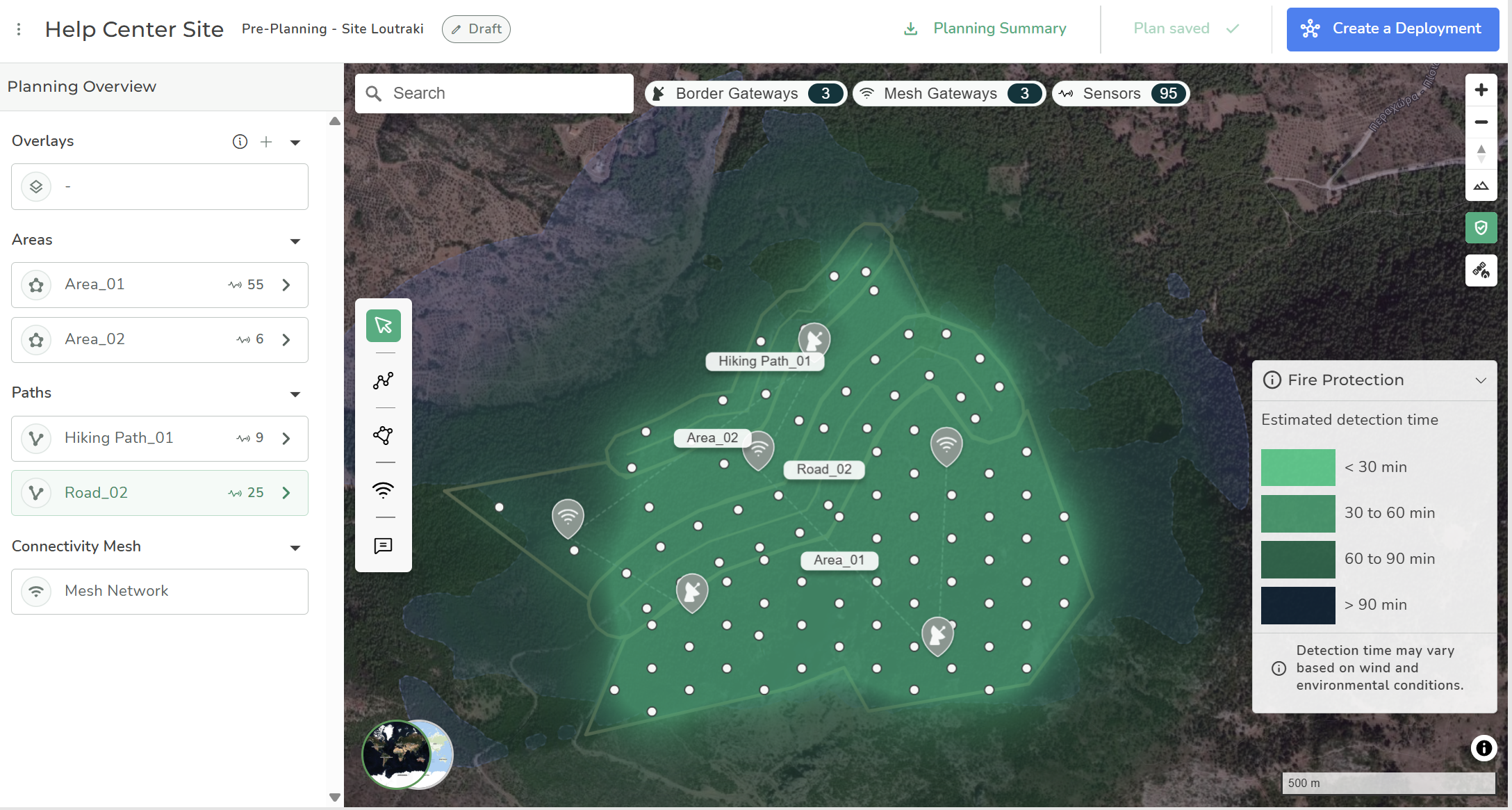Image resolution: width=1512 pixels, height=810 pixels.
Task: Click the under 30 min color swatch
Action: 1297,467
